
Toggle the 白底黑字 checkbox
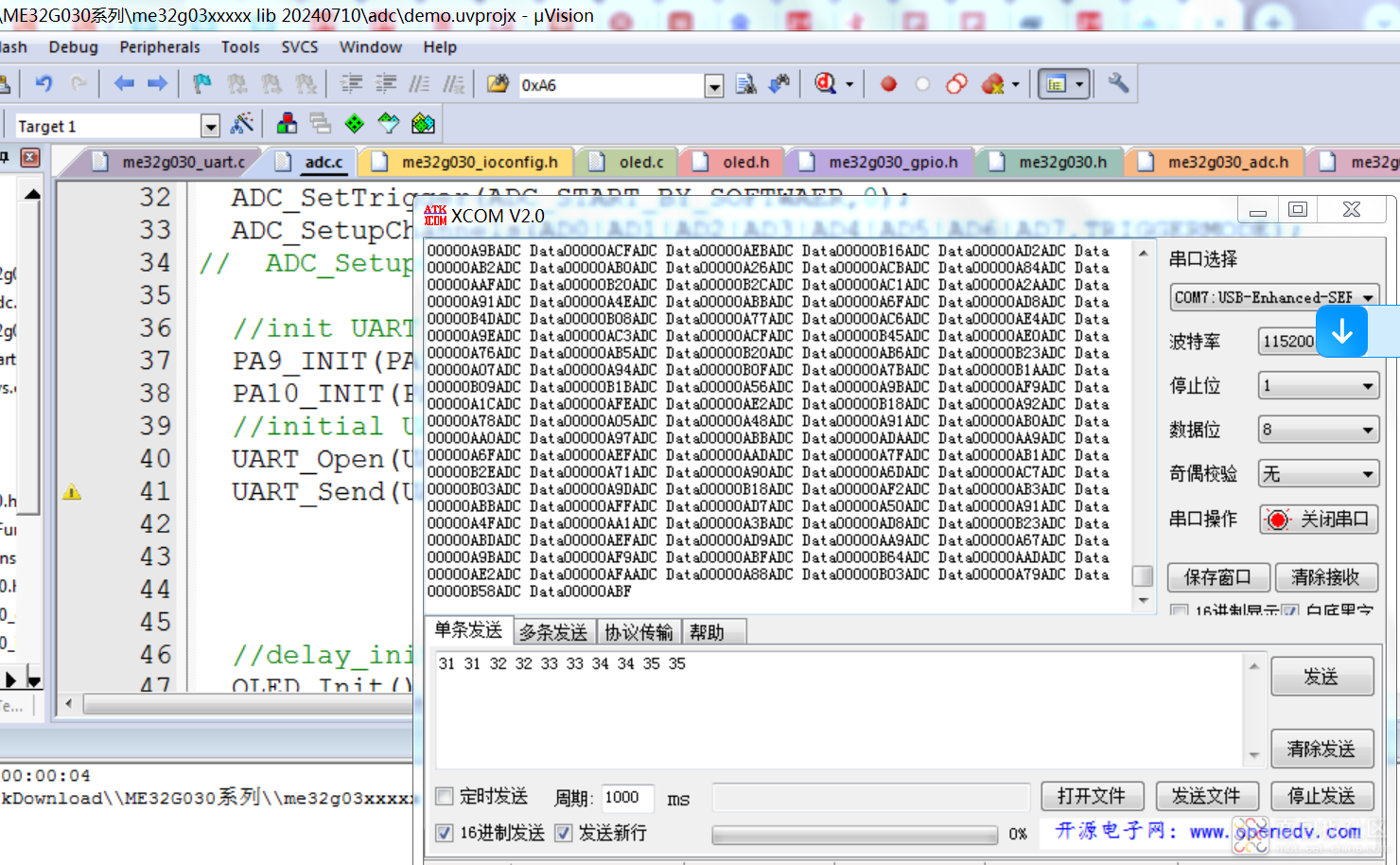point(1290,611)
